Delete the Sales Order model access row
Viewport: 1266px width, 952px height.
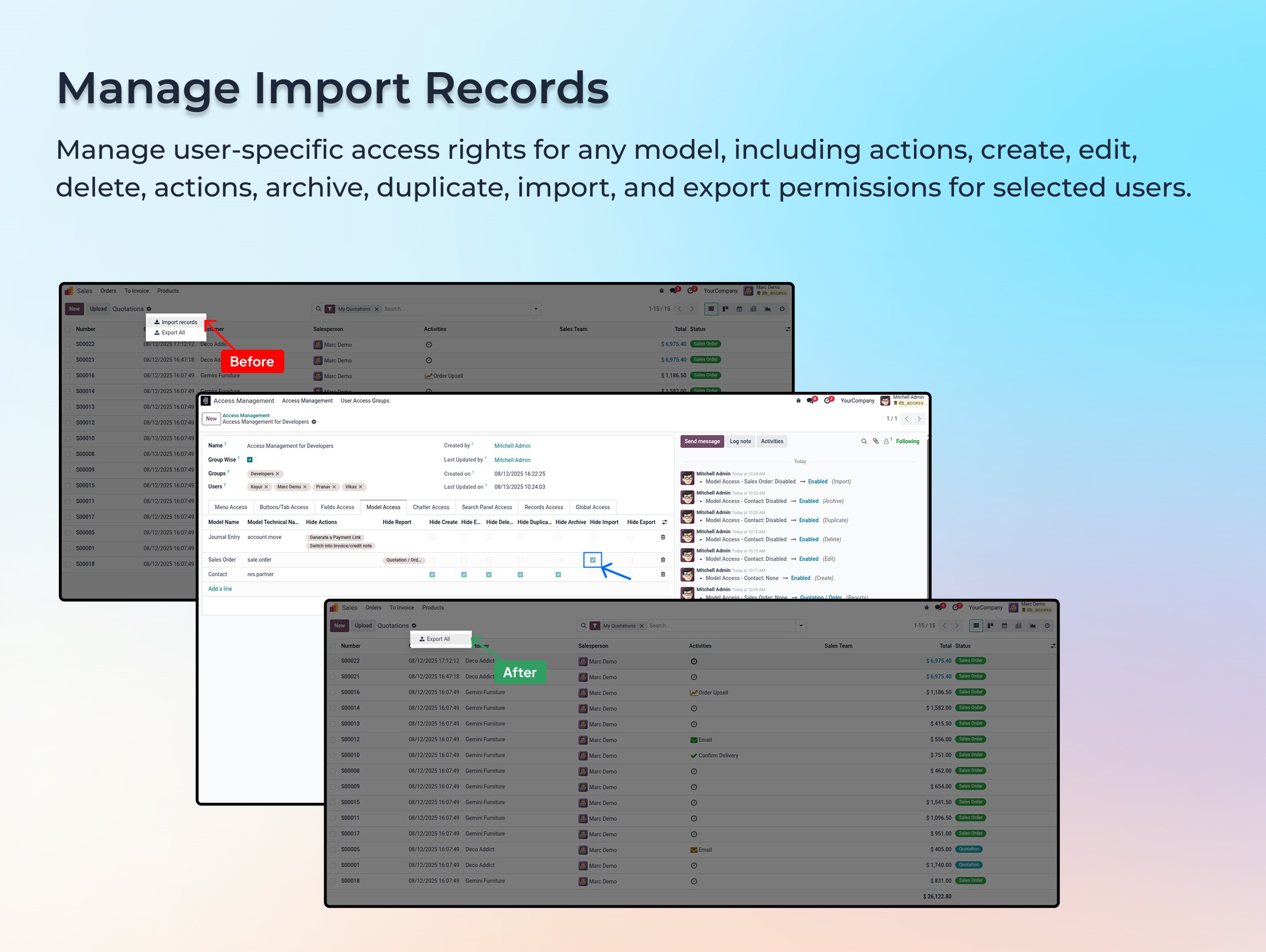(663, 560)
